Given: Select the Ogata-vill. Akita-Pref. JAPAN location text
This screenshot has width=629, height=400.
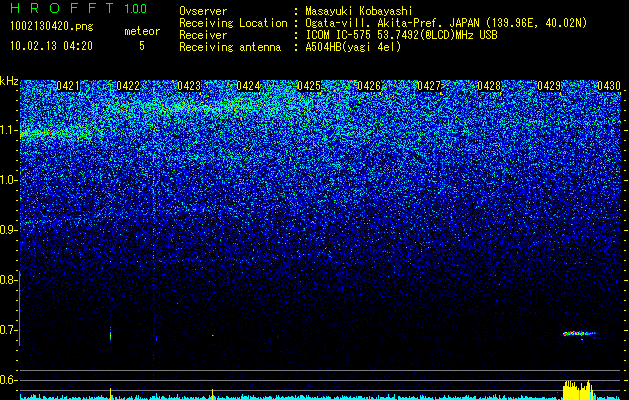Looking at the screenshot, I should click(446, 23).
